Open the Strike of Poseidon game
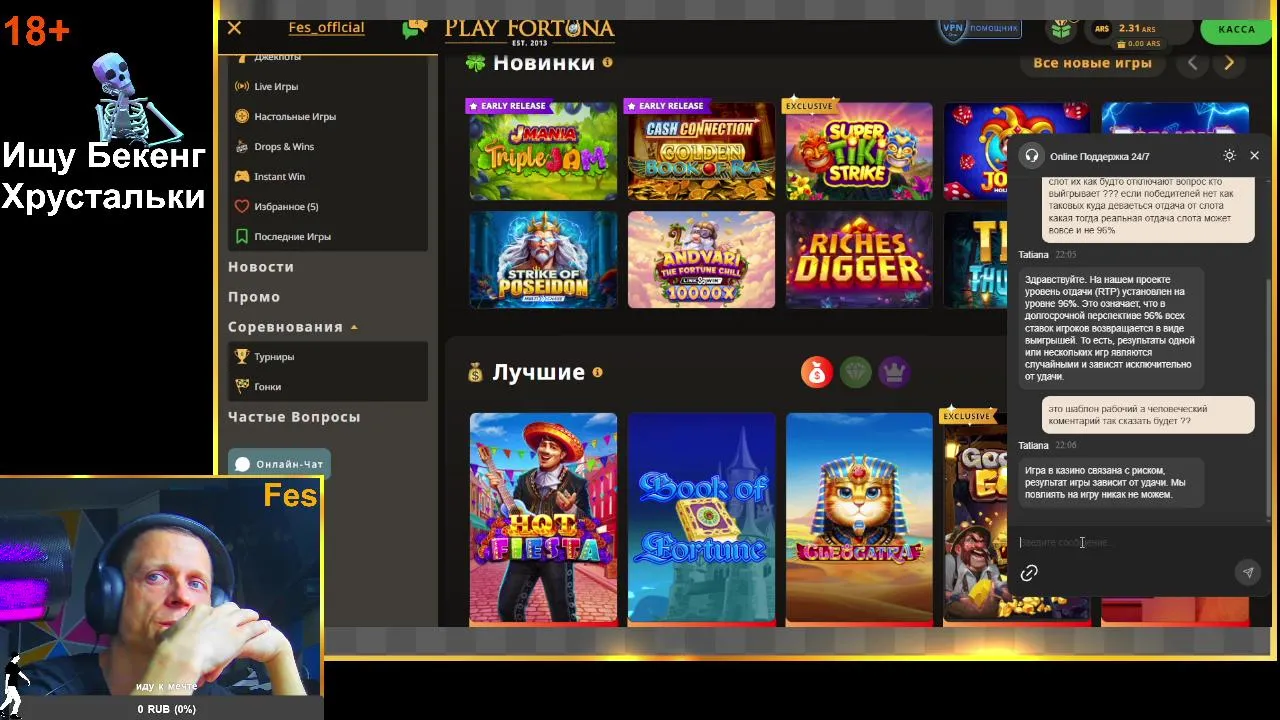Viewport: 1280px width, 720px height. (x=543, y=259)
